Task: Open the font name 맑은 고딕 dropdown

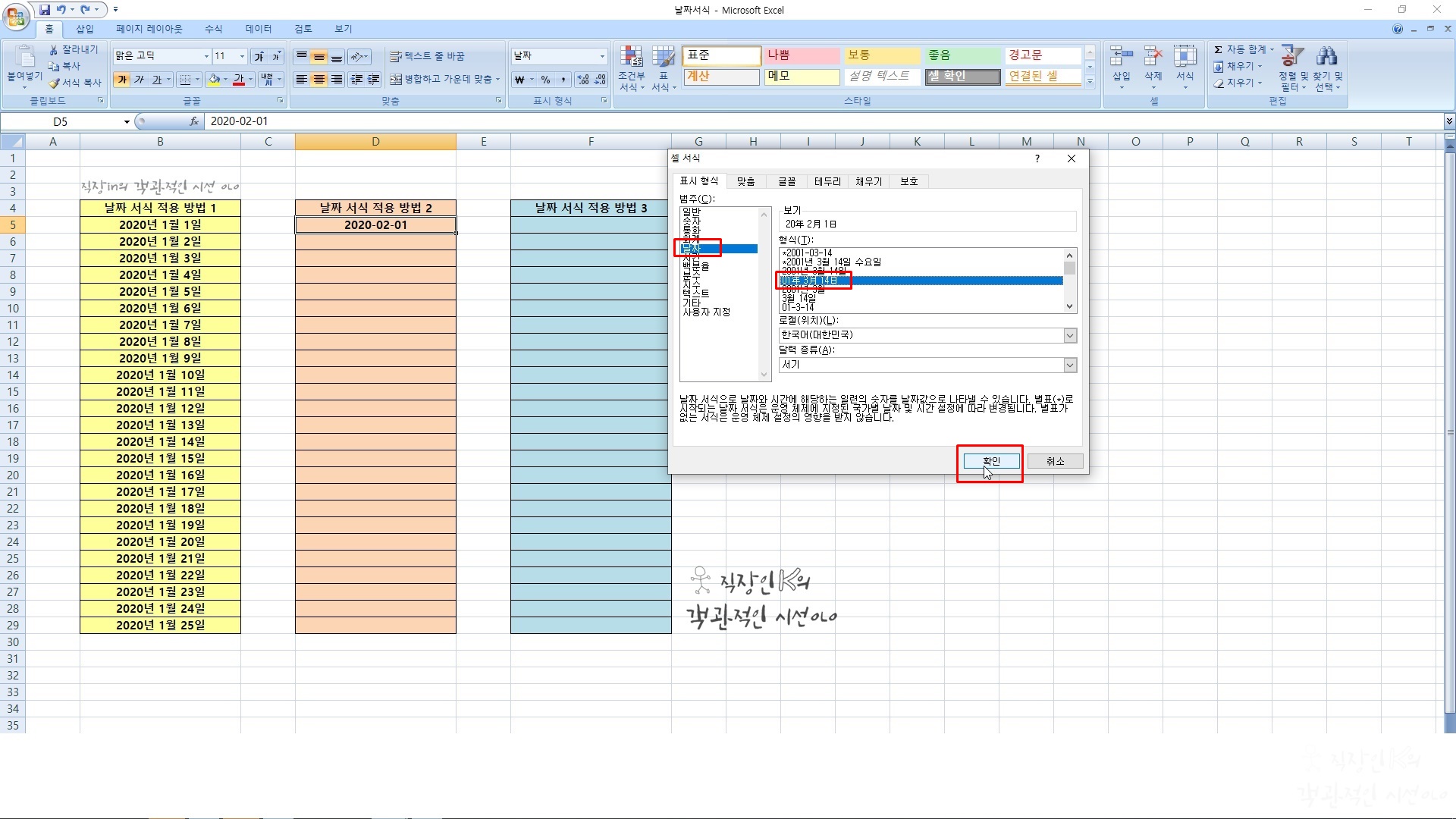Action: tap(206, 56)
